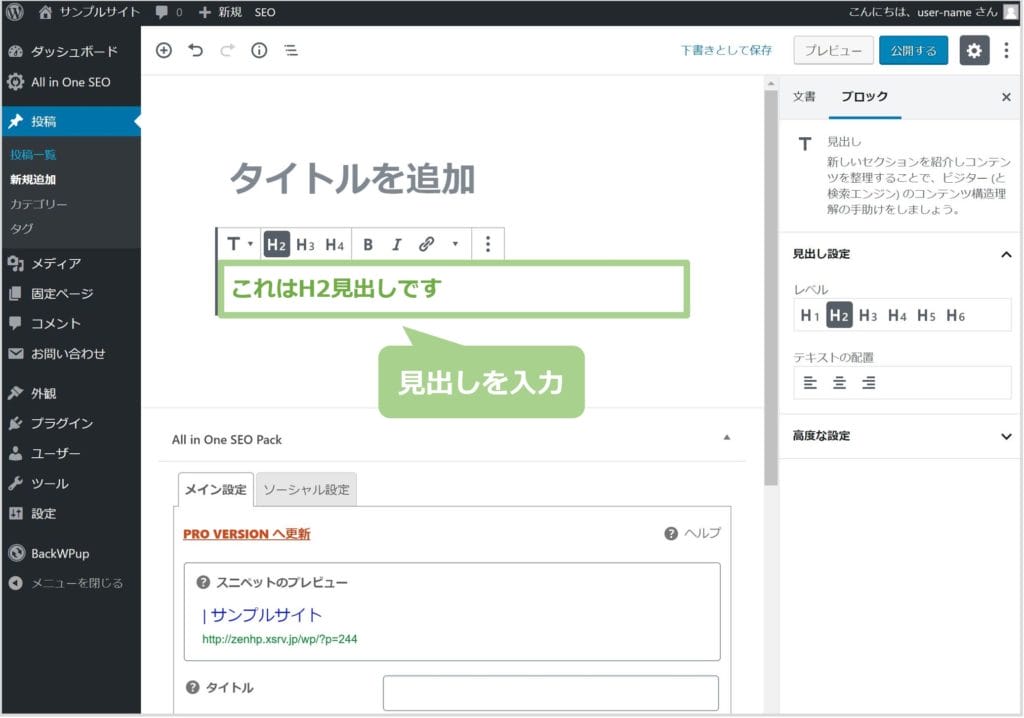1024x718 pixels.
Task: Select H5 heading level in sidebar
Action: [926, 315]
